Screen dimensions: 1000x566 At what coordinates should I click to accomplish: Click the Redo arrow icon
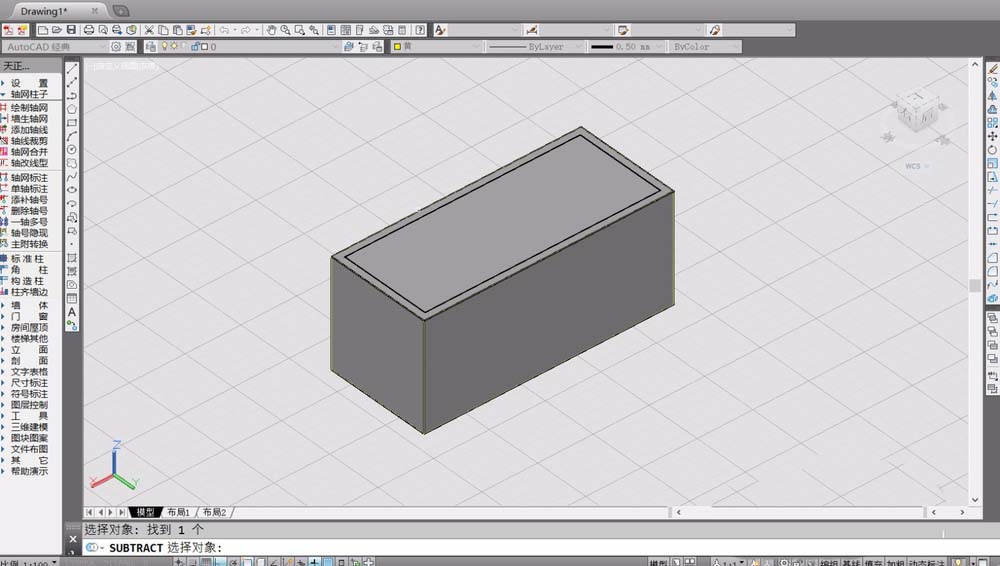(246, 30)
